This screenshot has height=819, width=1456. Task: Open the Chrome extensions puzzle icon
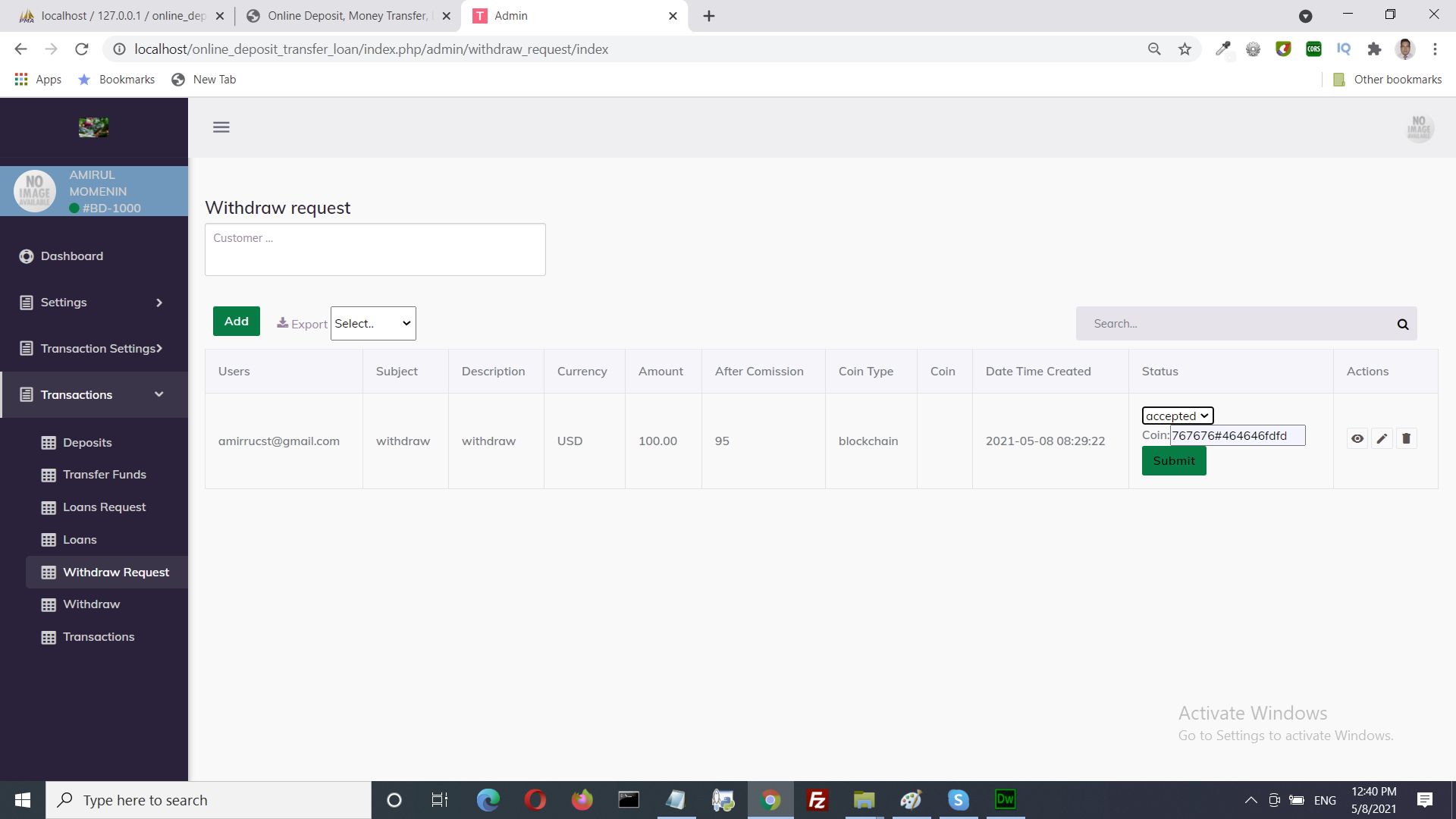tap(1374, 49)
